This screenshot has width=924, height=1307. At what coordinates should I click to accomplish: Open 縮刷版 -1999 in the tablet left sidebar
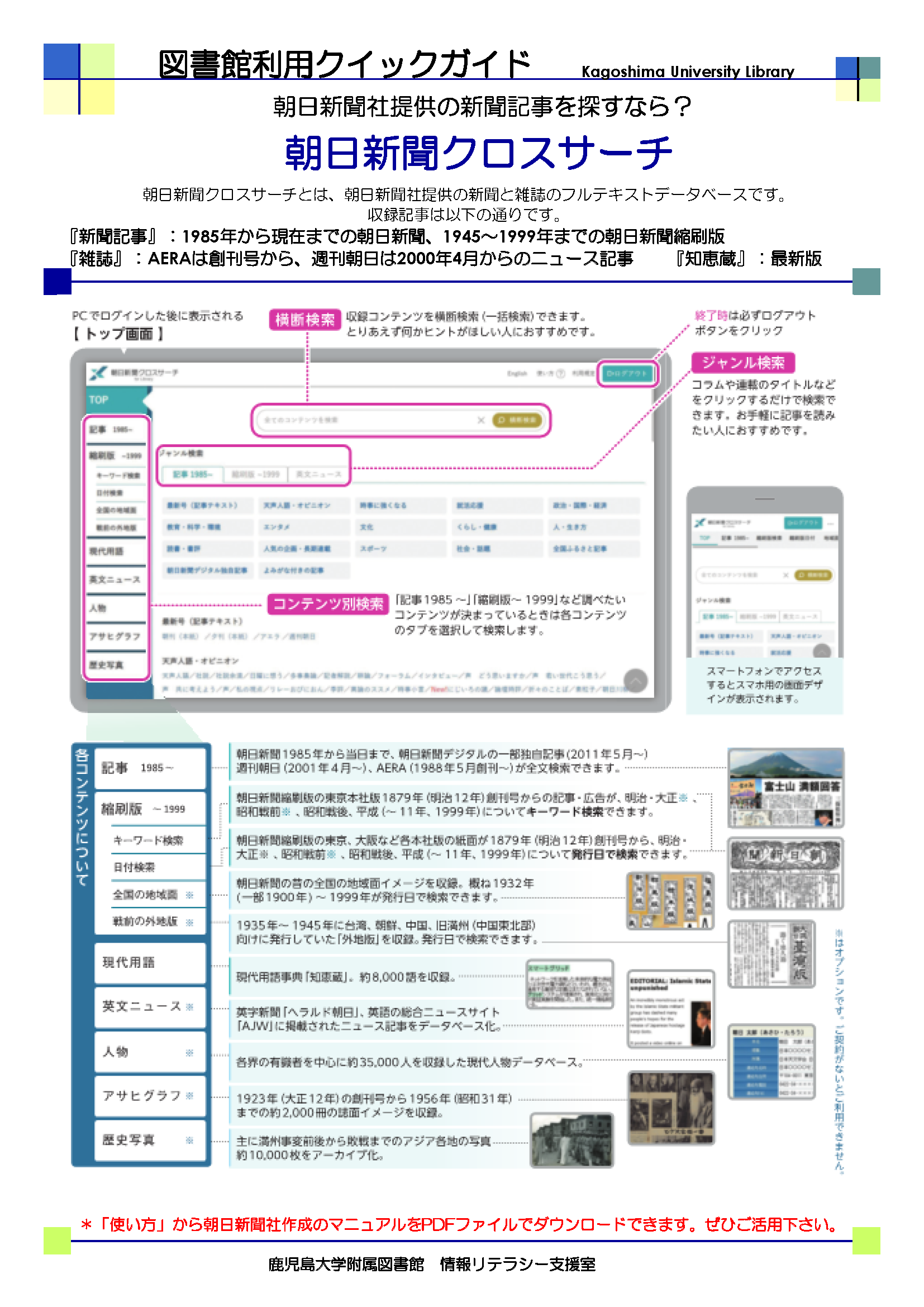click(116, 455)
